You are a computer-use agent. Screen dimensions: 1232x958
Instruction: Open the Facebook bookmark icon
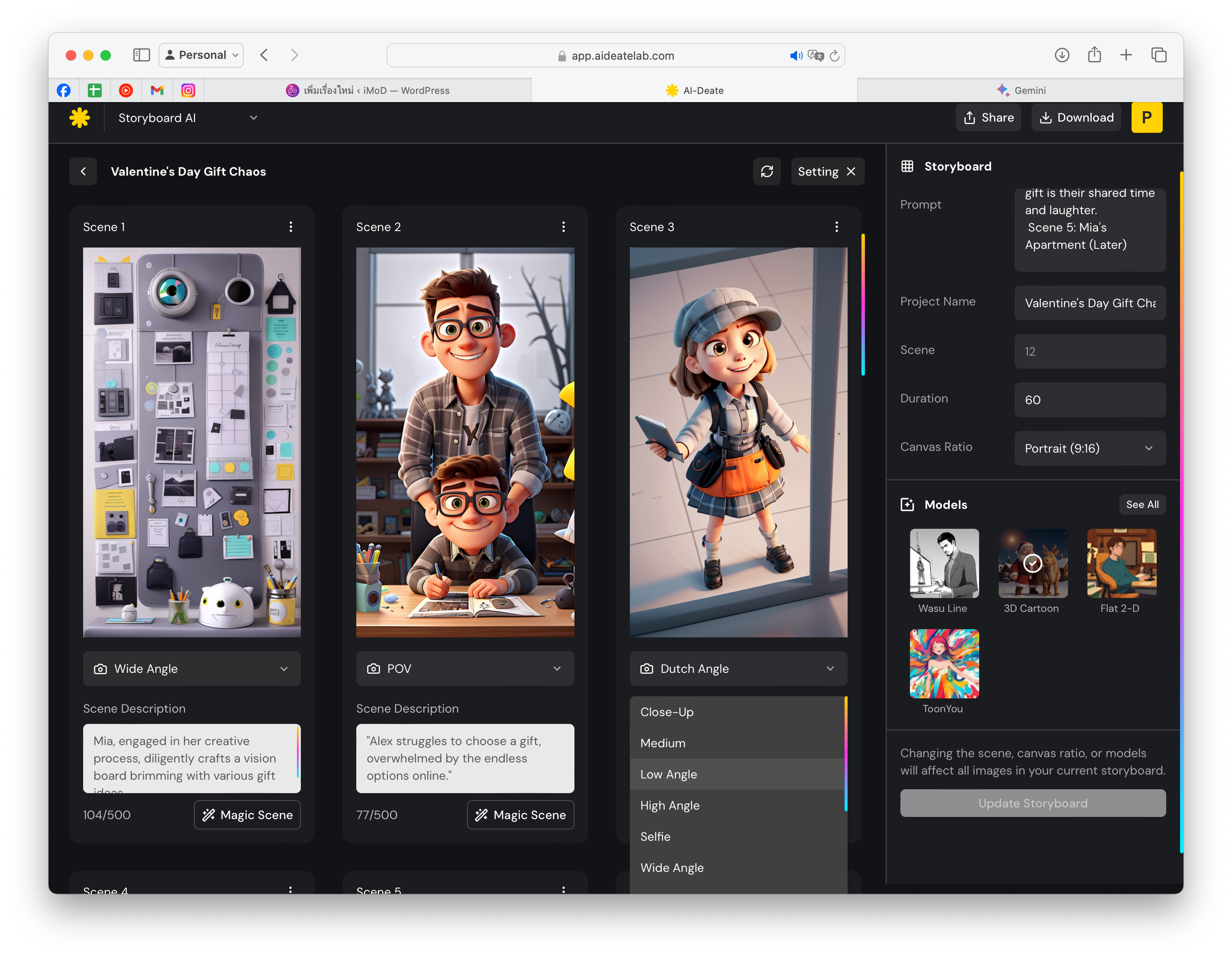pos(64,90)
